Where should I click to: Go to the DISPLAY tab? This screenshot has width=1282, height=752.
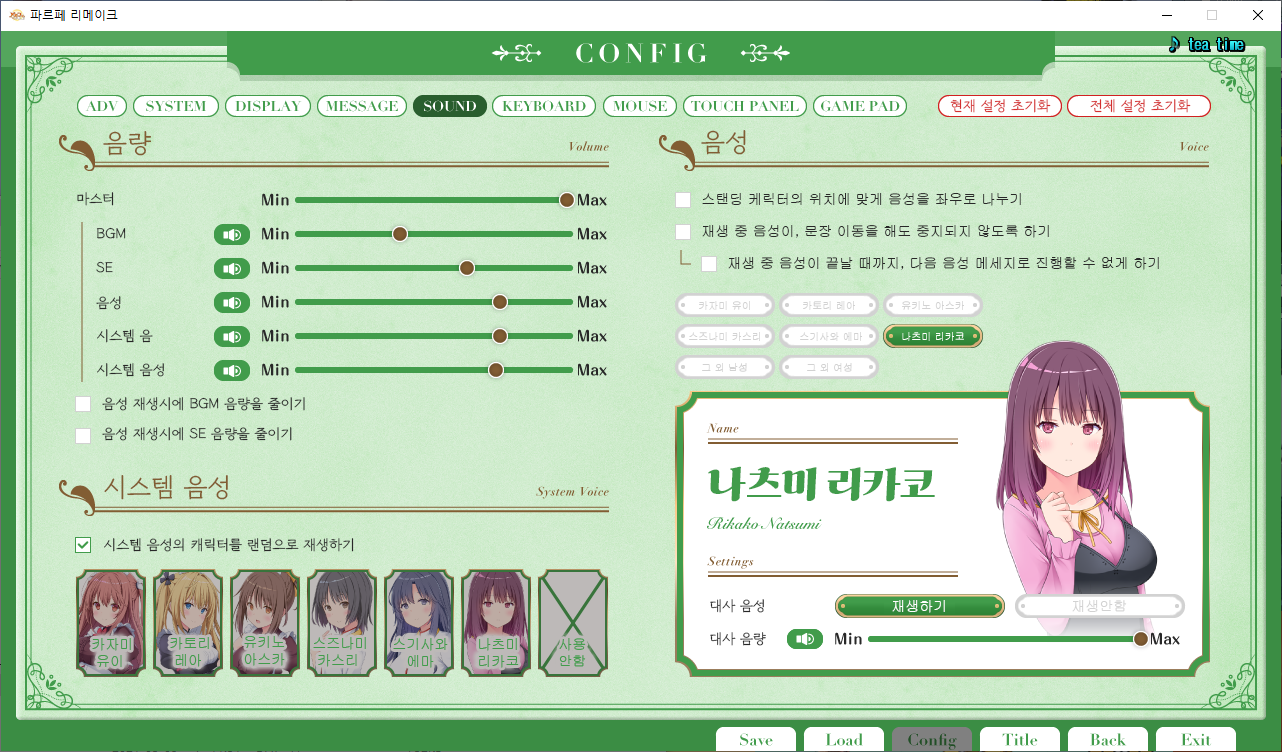point(268,106)
